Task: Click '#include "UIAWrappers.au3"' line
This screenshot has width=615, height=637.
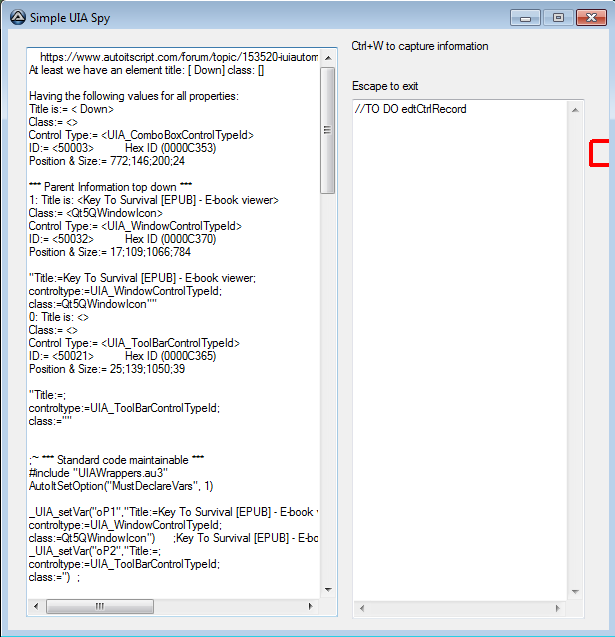Action: 98,473
